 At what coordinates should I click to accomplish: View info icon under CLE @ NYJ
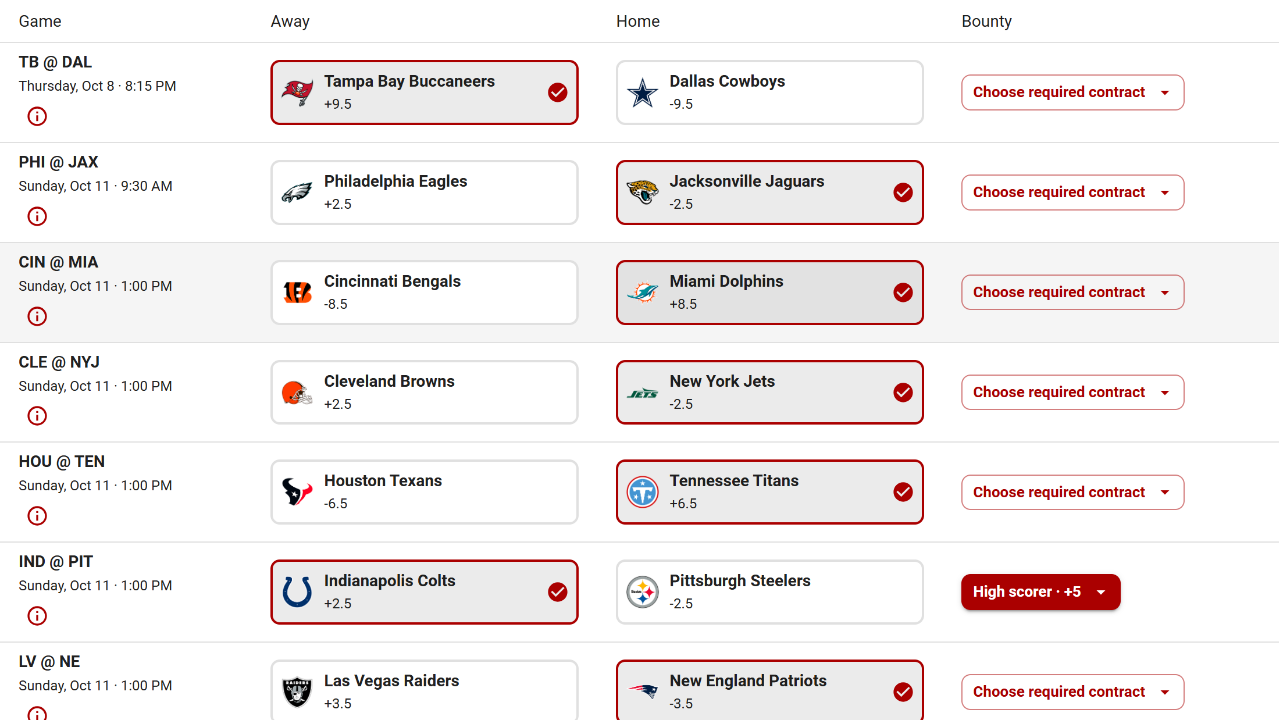(37, 416)
